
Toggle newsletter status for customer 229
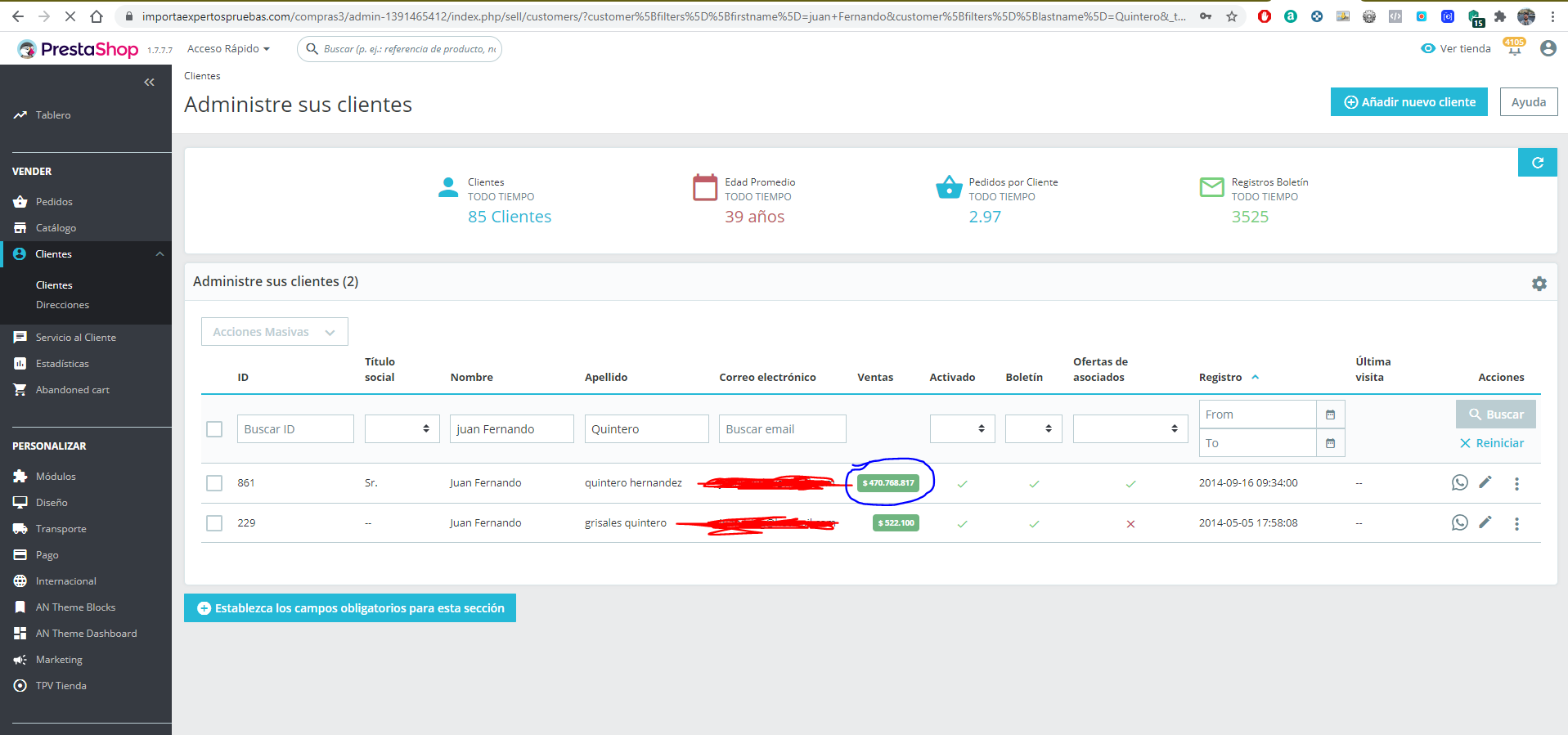click(x=1034, y=523)
